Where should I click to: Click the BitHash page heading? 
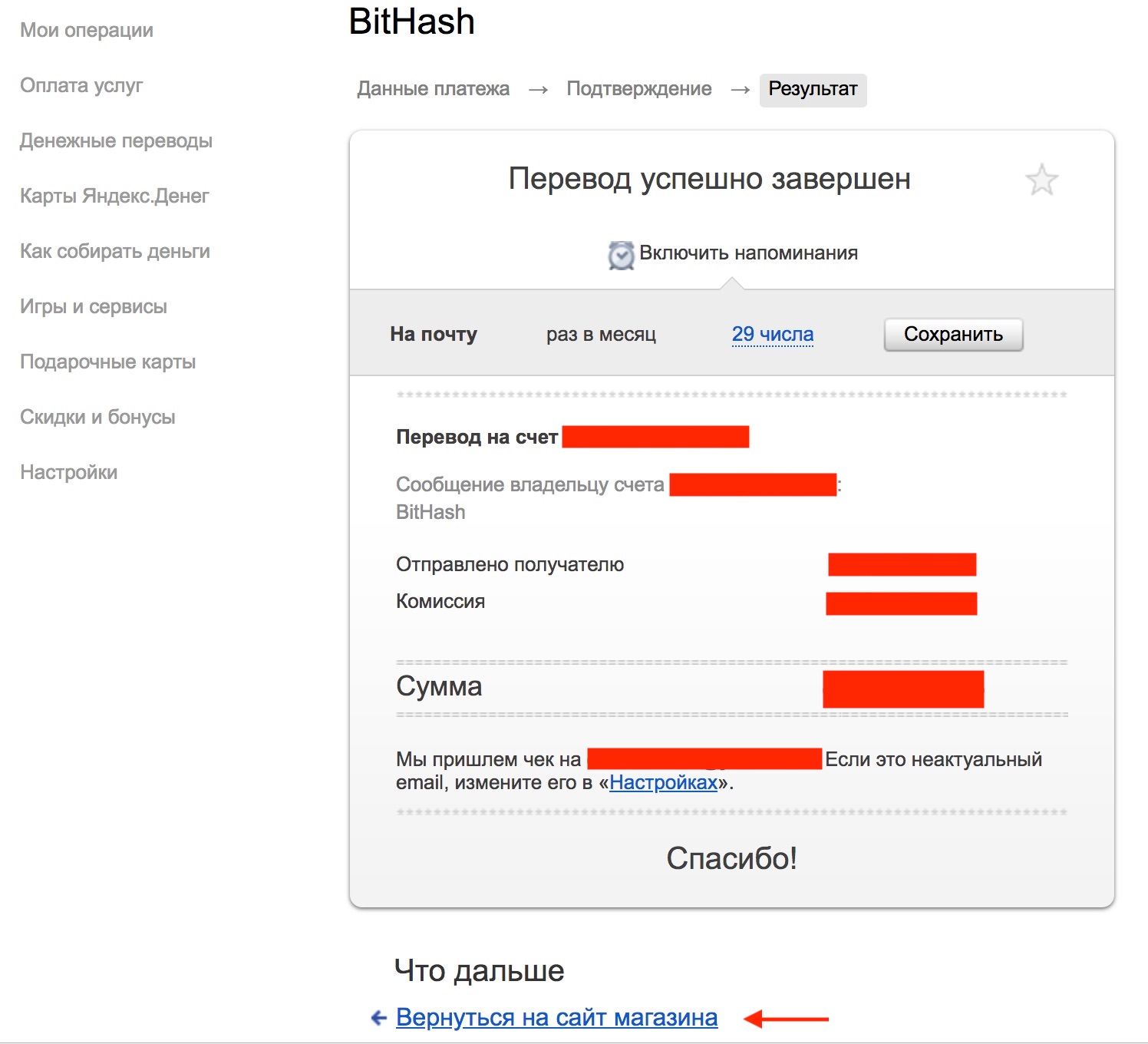412,21
